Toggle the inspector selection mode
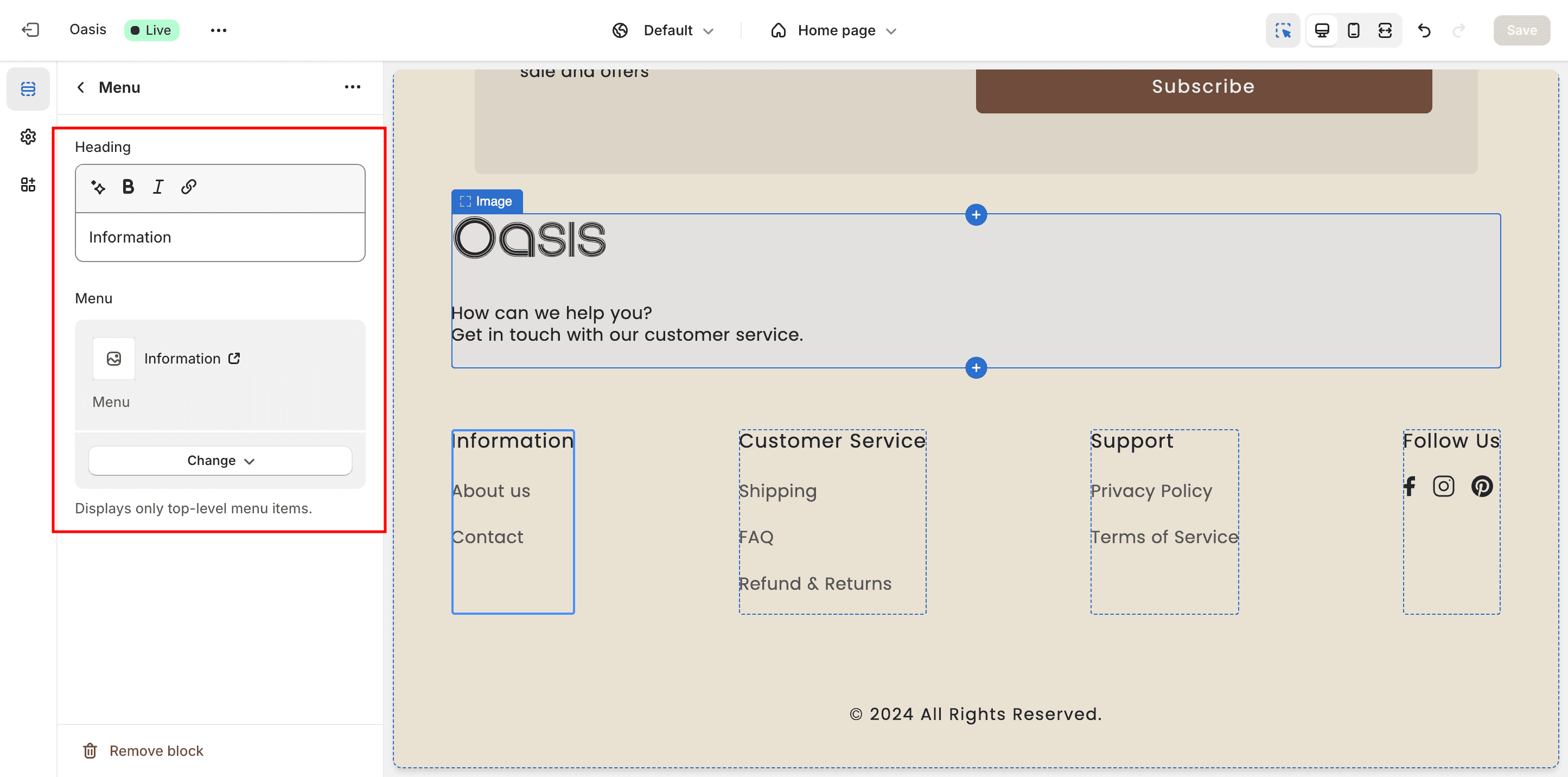Viewport: 1568px width, 777px height. tap(1283, 30)
